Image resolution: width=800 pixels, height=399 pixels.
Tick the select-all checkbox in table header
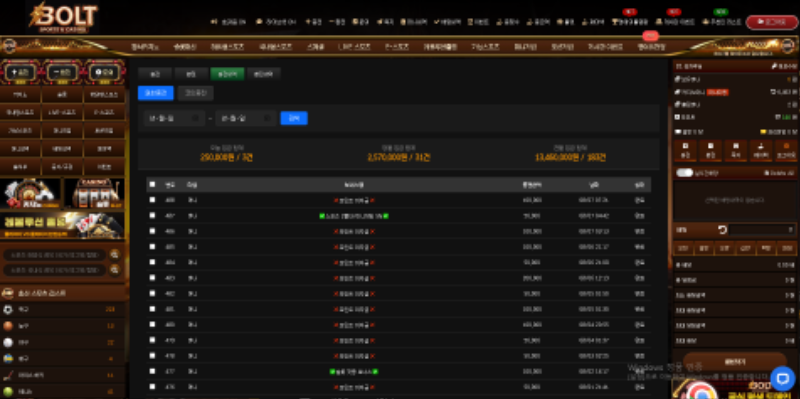click(152, 184)
